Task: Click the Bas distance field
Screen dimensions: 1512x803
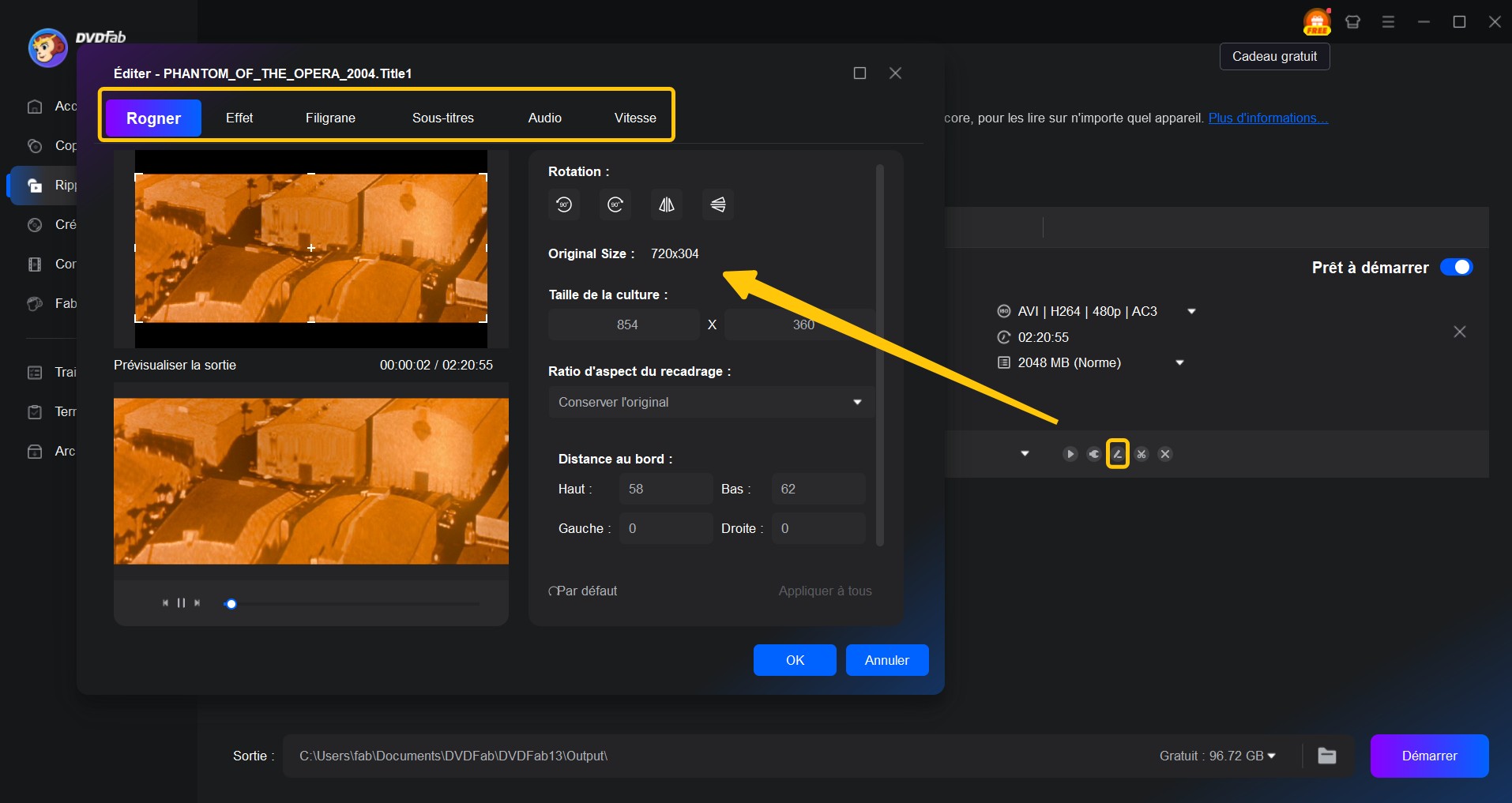Action: [818, 489]
